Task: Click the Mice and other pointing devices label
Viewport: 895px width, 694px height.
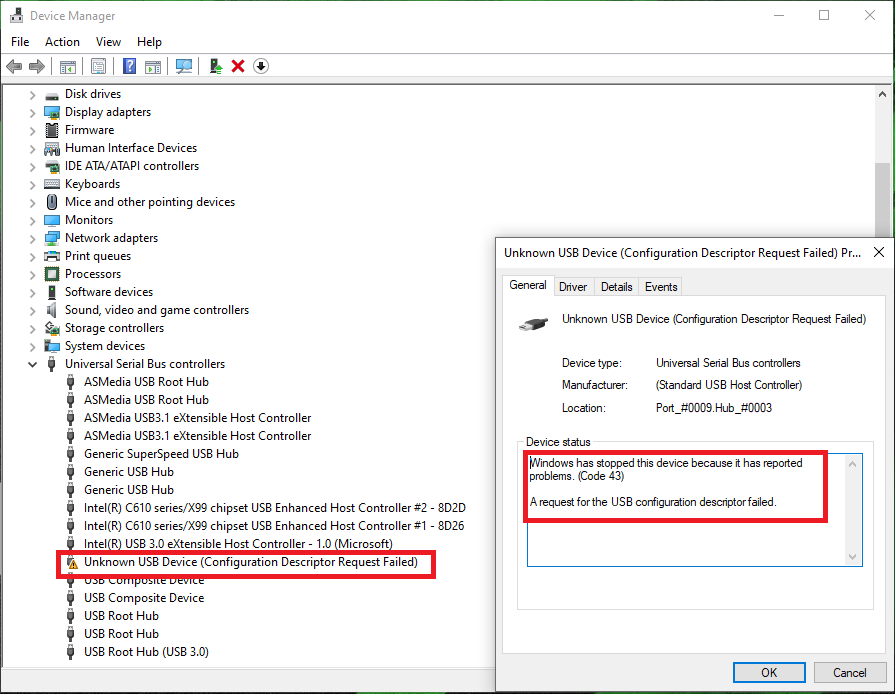Action: pos(150,202)
